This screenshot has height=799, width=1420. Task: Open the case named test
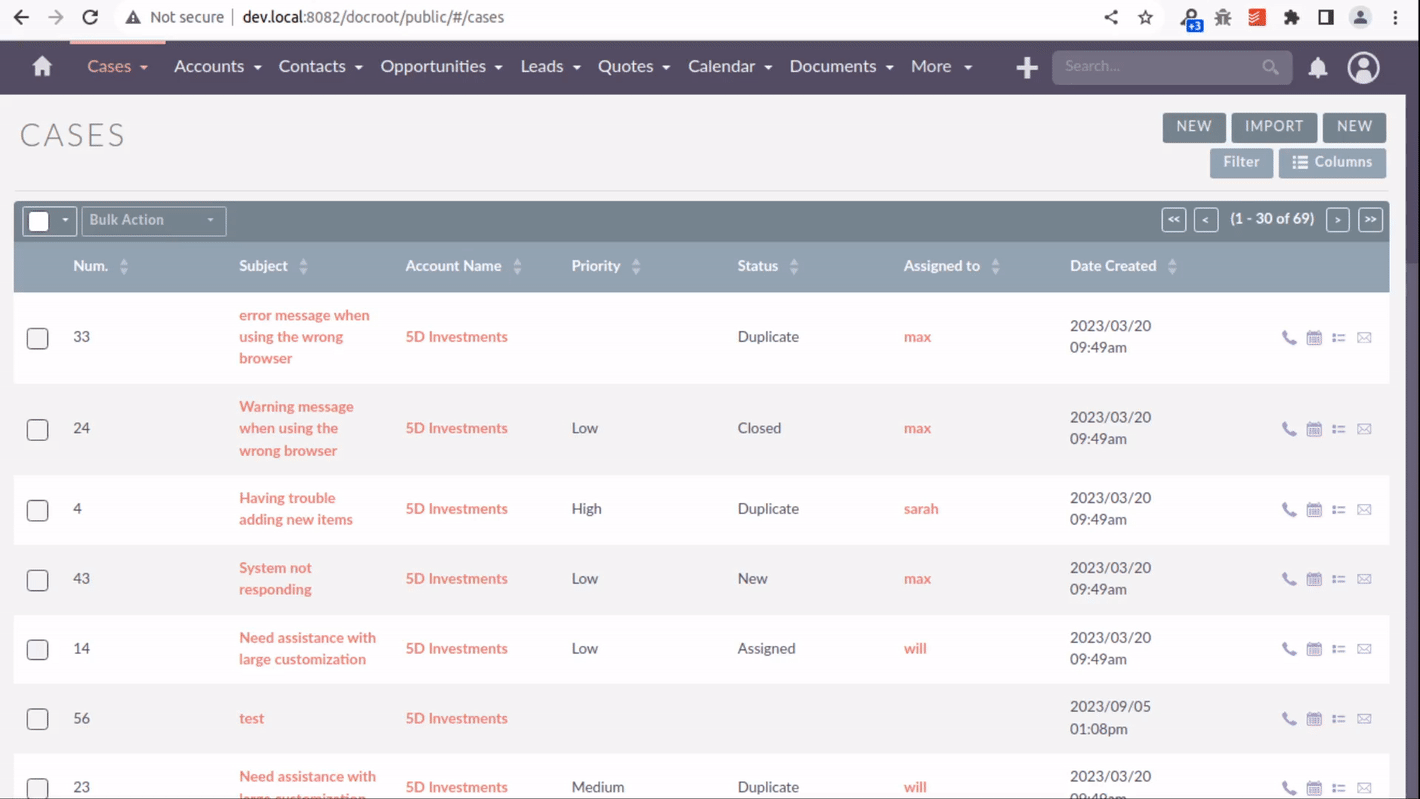point(251,718)
